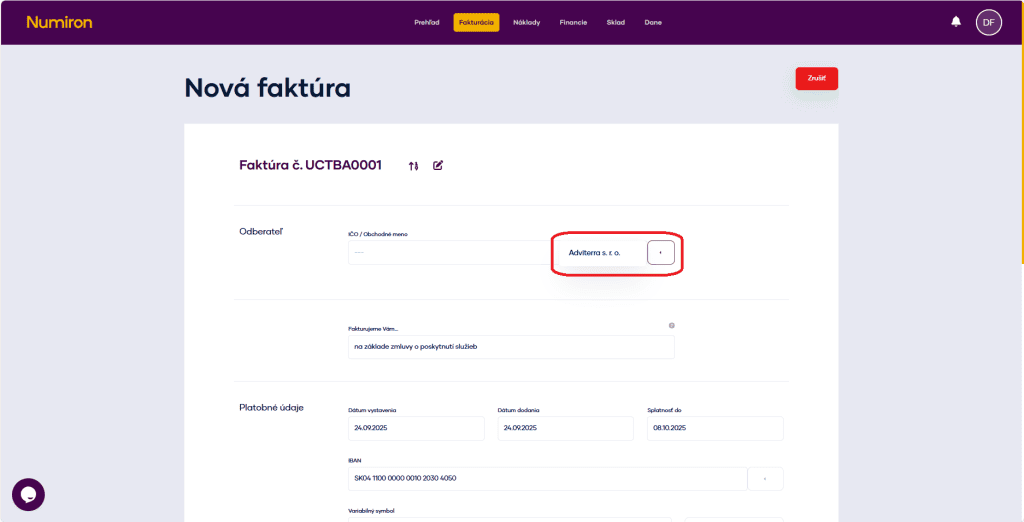The height and width of the screenshot is (522, 1024).
Task: Open the Náklady tab
Action: [526, 22]
